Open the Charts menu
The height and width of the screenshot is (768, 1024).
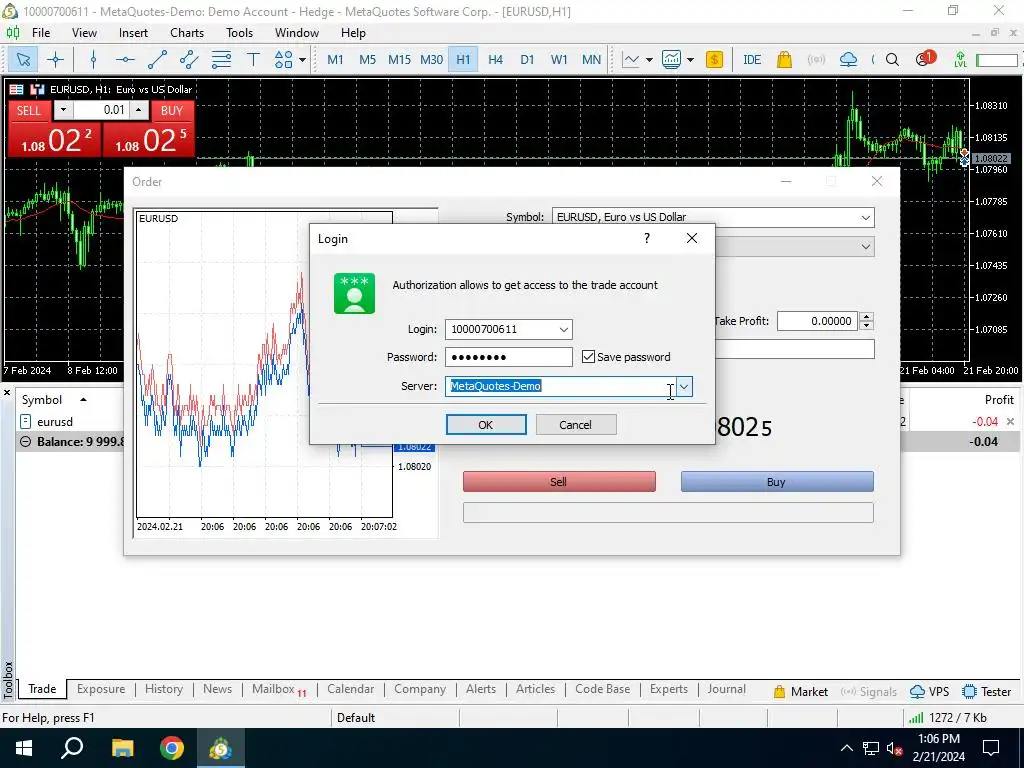pos(187,33)
